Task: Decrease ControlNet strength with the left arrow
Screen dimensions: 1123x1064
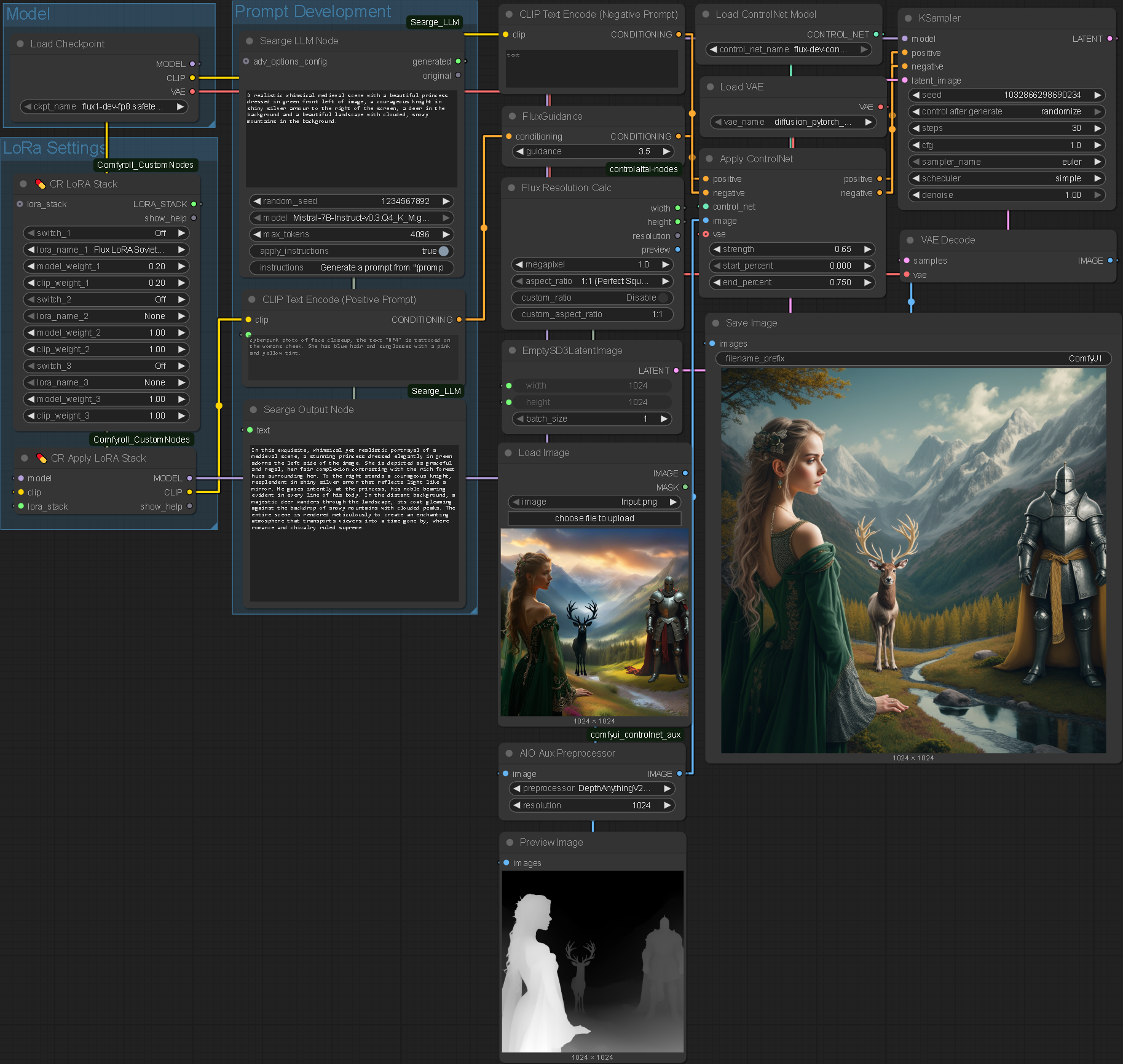Action: 717,249
